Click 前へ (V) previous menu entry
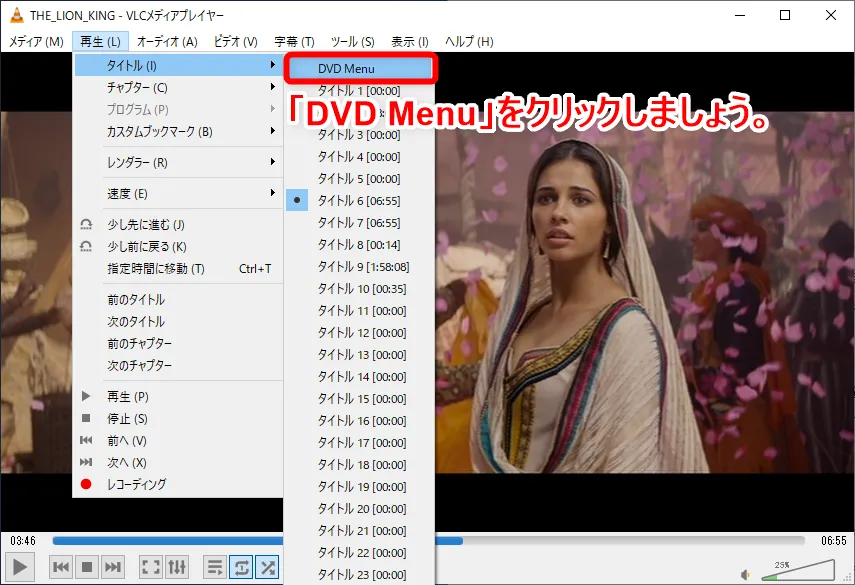The width and height of the screenshot is (855, 585). 178,441
